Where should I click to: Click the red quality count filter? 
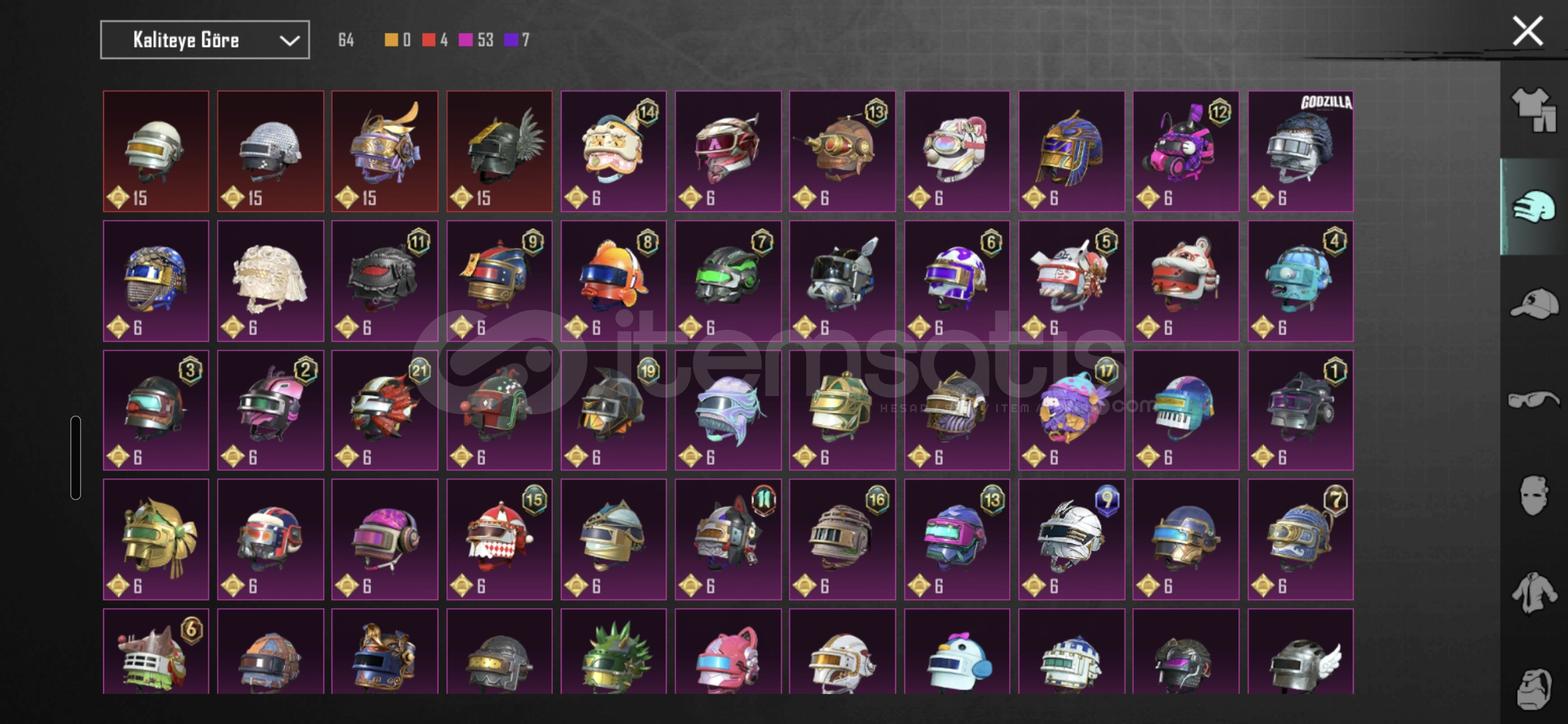[x=435, y=40]
